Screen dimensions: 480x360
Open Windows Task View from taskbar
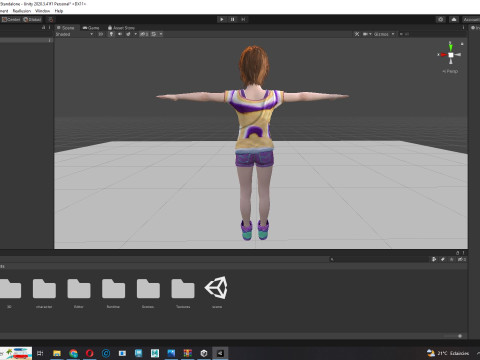(x=40, y=353)
